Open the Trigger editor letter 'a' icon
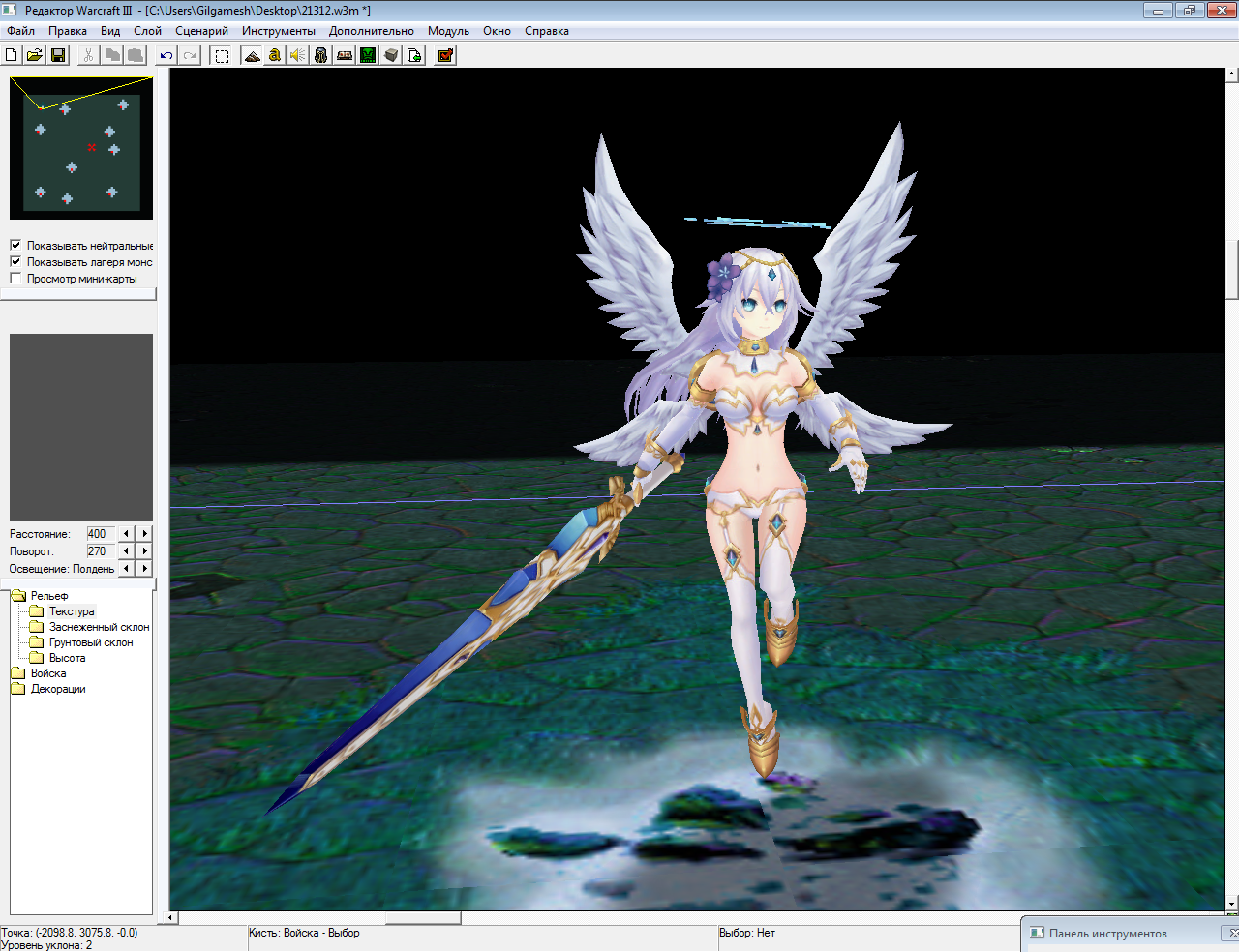Viewport: 1239px width, 952px height. [275, 55]
